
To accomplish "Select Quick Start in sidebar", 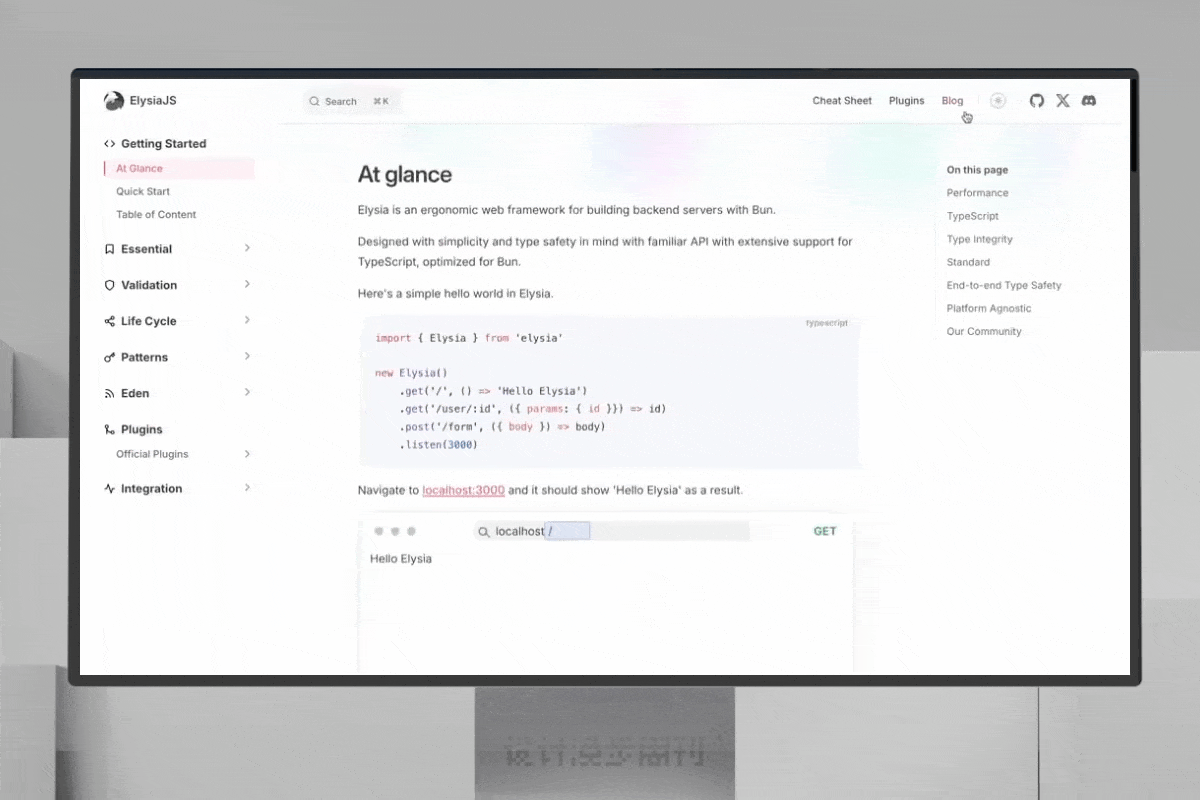I will tap(143, 192).
